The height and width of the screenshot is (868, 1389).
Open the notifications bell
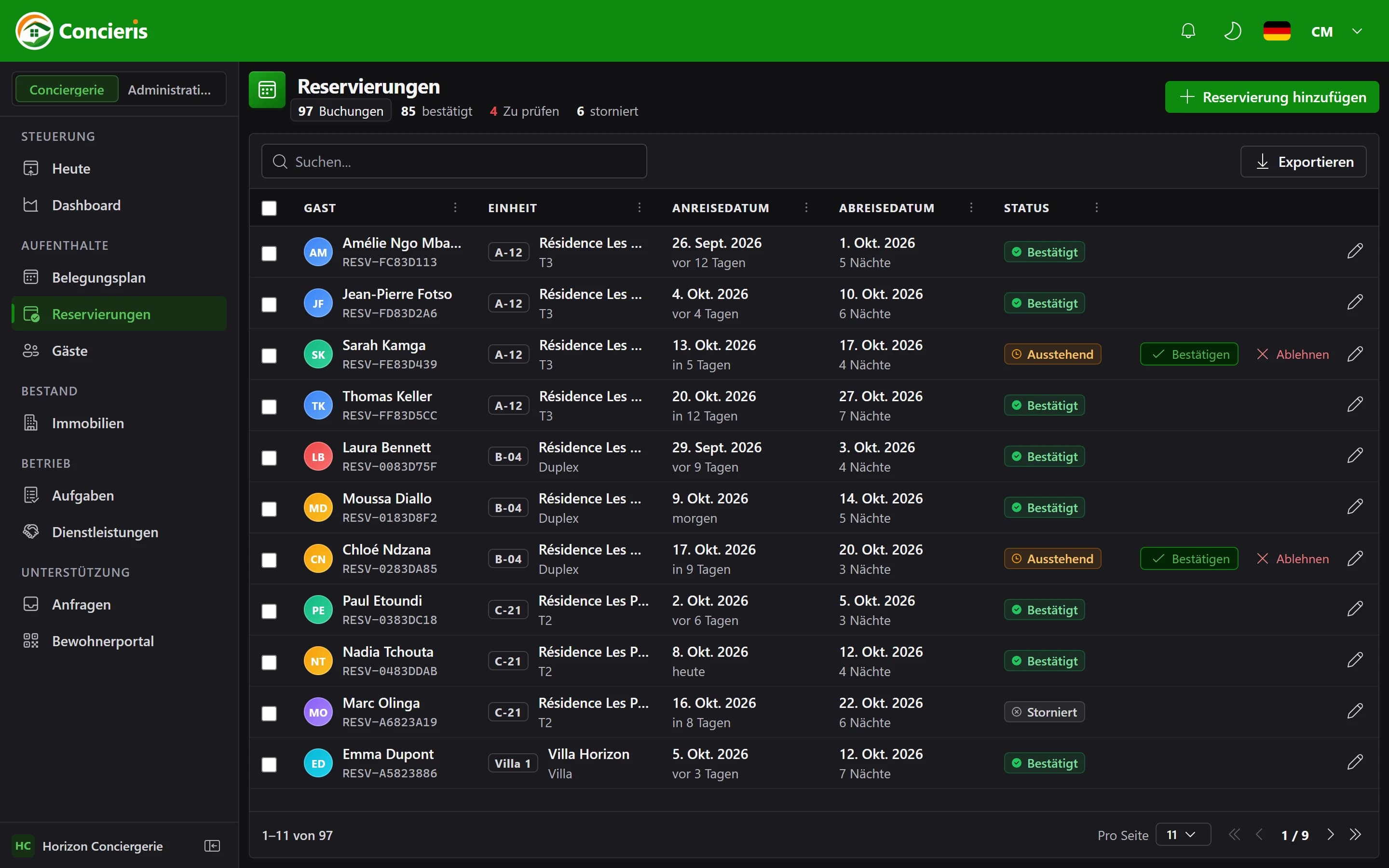pos(1188,31)
